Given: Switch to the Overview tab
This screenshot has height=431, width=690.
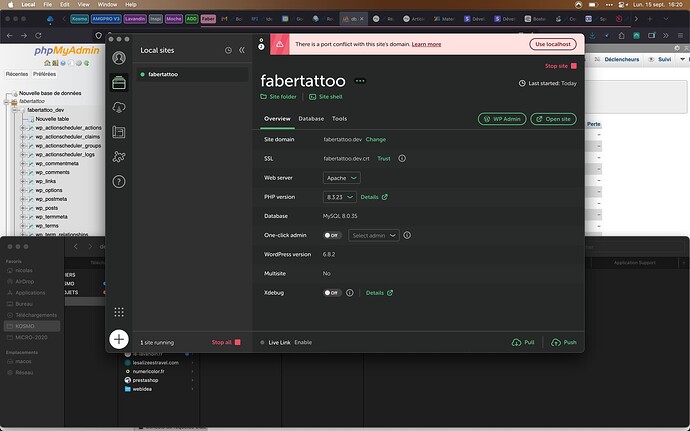Looking at the screenshot, I should (x=277, y=118).
